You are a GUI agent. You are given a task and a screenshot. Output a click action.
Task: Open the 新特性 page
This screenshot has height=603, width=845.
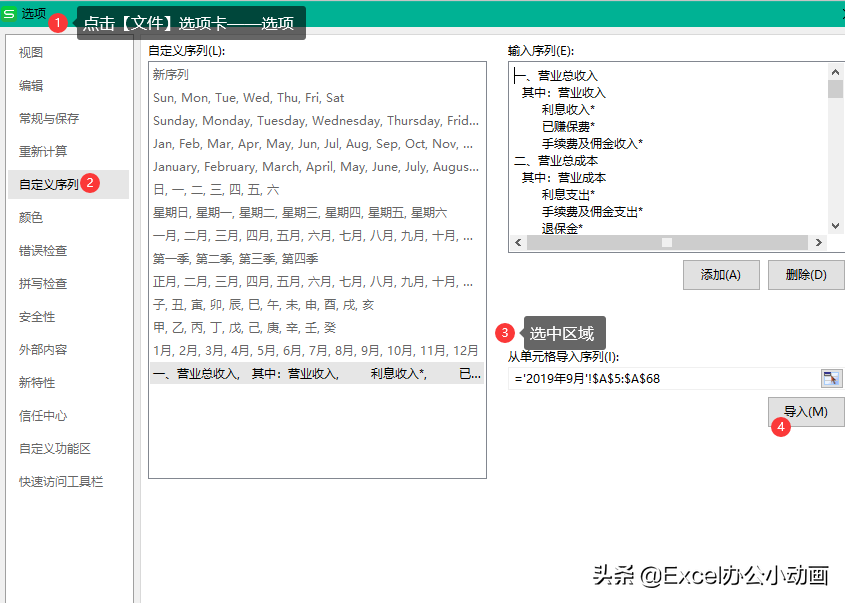37,382
